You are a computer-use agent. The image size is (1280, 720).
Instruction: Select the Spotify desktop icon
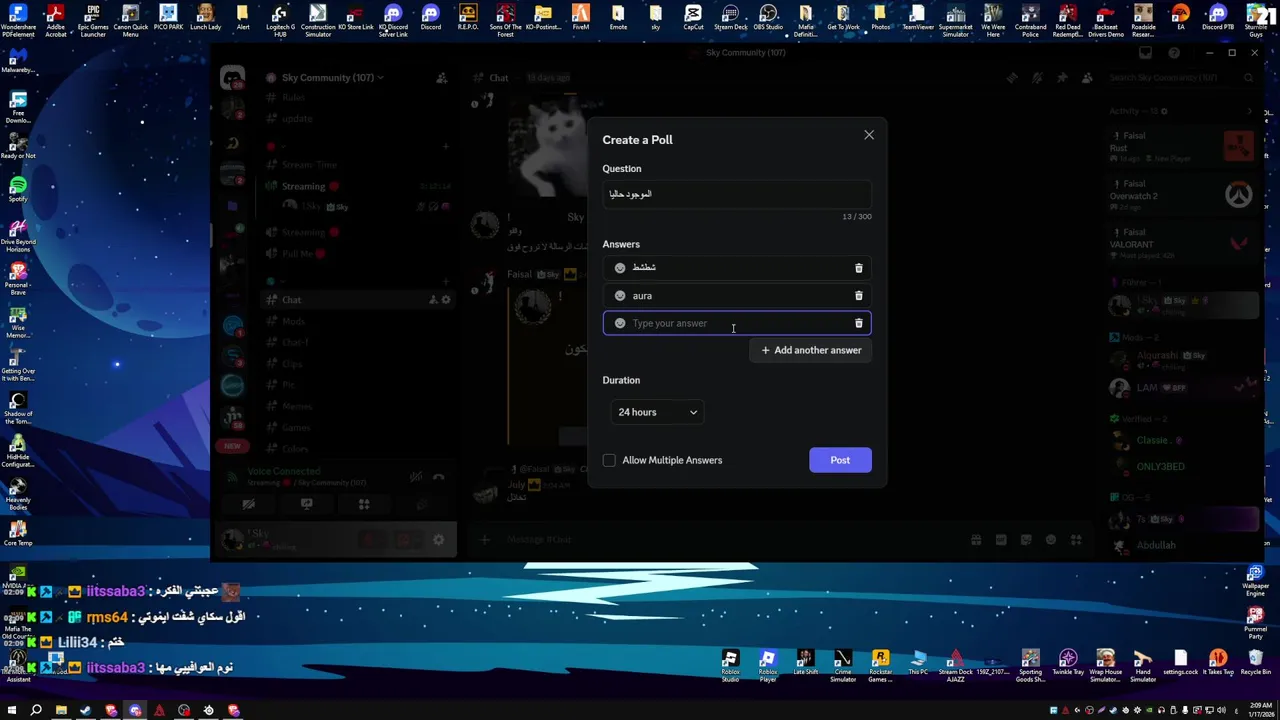17,190
